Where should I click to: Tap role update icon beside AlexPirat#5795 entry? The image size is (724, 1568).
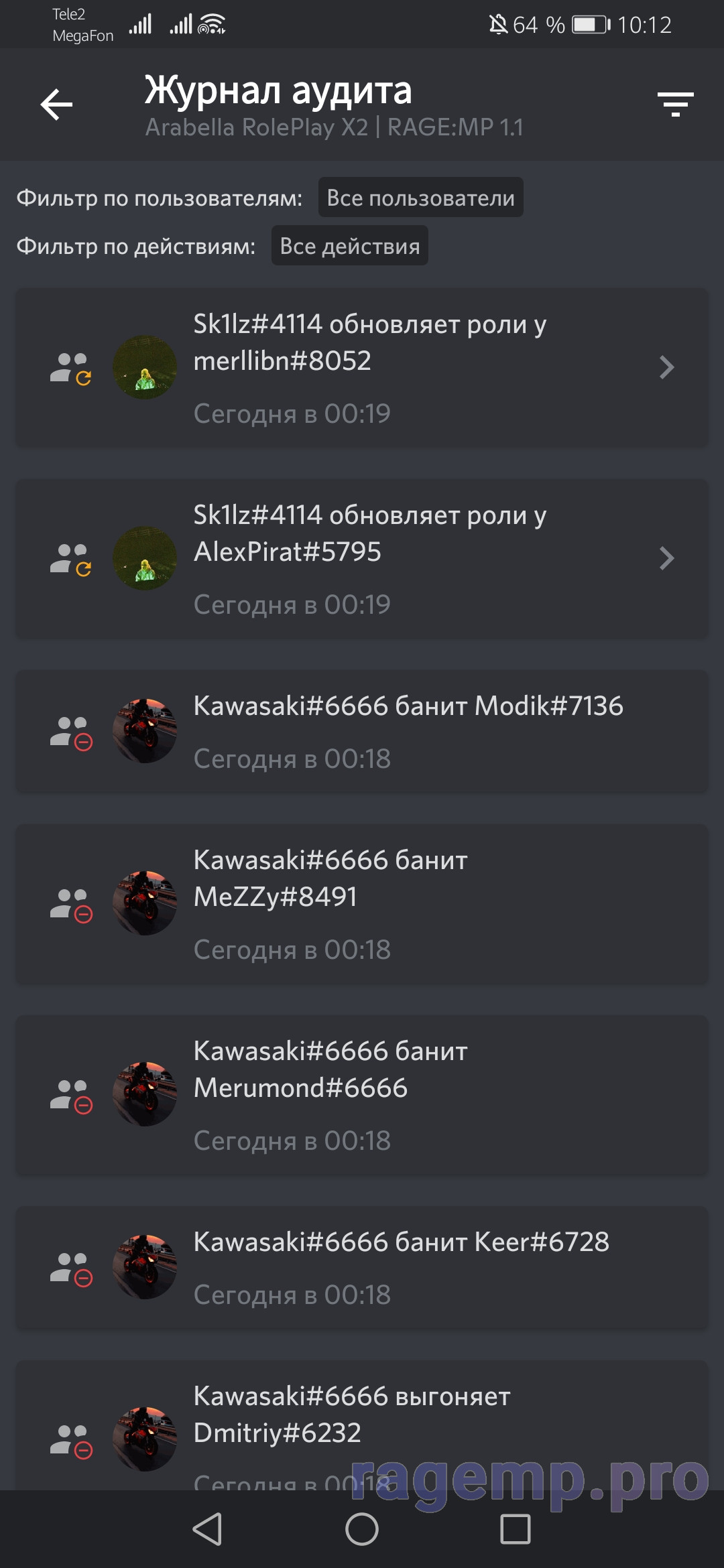pyautogui.click(x=70, y=560)
